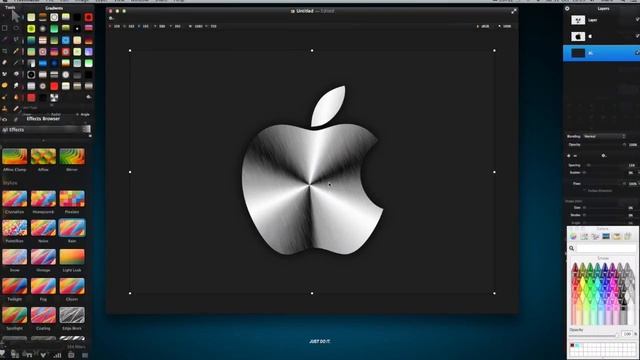
Task: Open the Blending mode dropdown
Action: [x=604, y=136]
